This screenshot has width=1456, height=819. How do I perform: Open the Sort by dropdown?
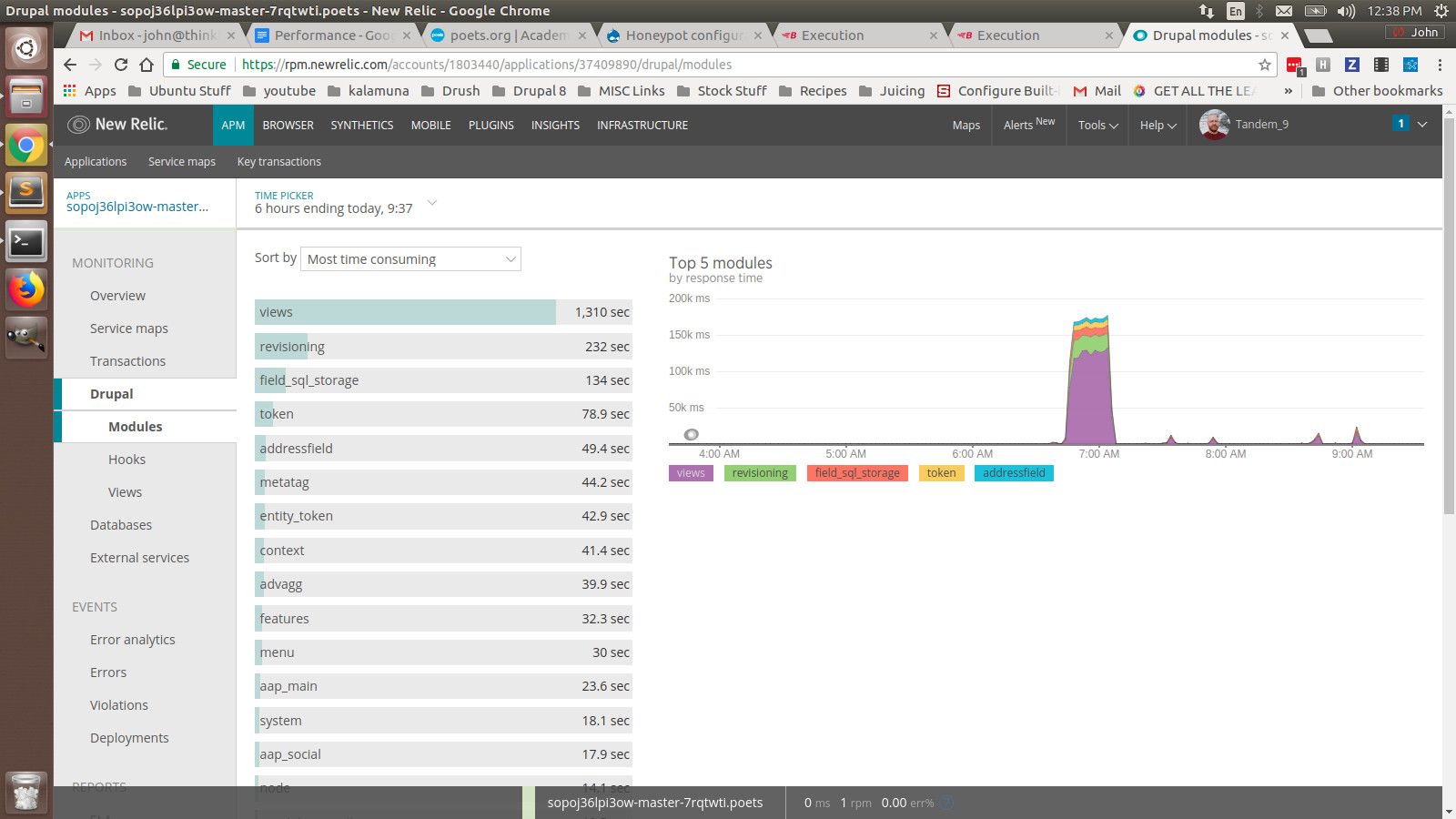pyautogui.click(x=410, y=259)
